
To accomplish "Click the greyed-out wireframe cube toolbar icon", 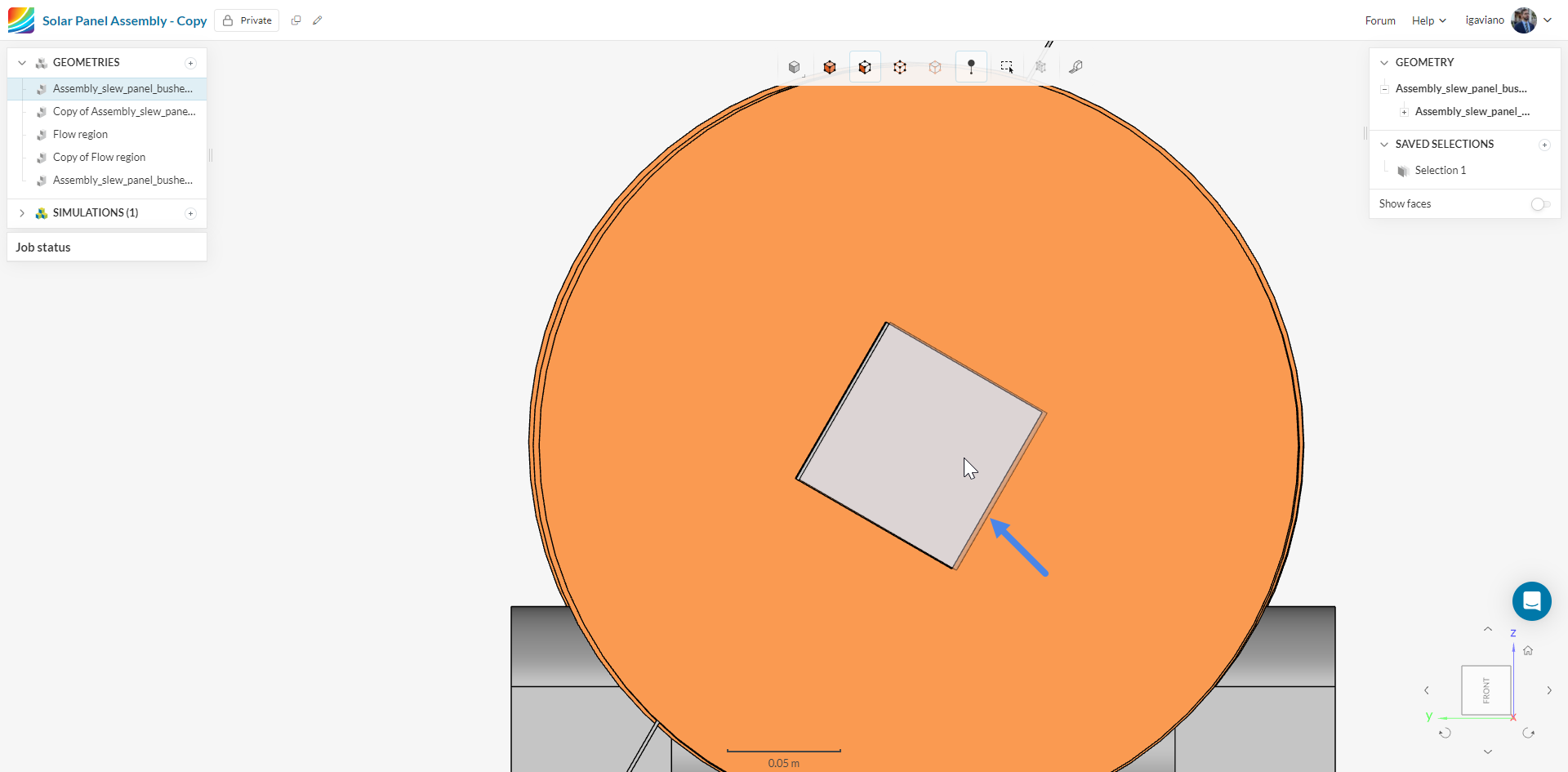I will pyautogui.click(x=1040, y=67).
